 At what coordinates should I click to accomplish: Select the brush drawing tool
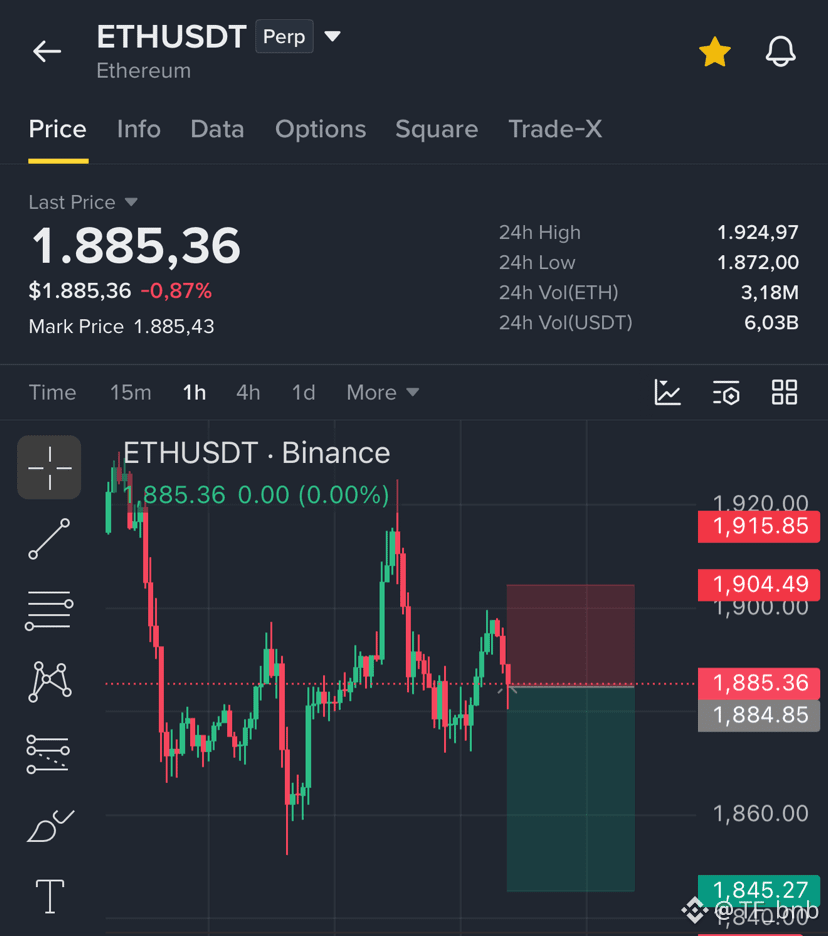point(51,826)
